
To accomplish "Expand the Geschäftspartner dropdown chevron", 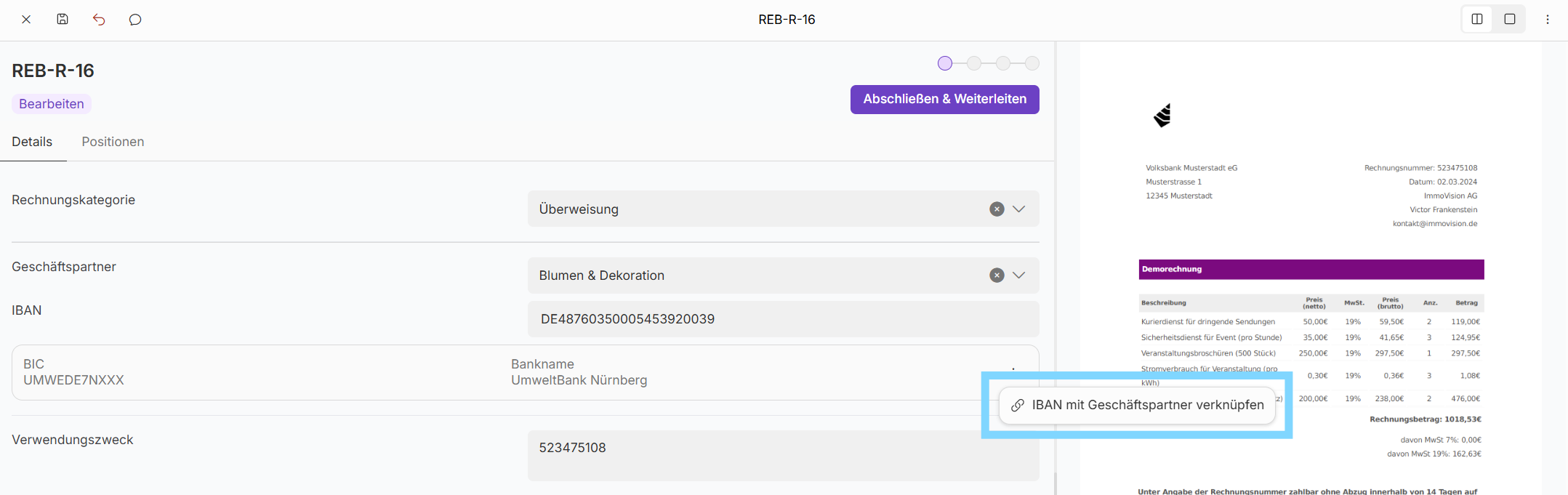I will tap(1019, 275).
